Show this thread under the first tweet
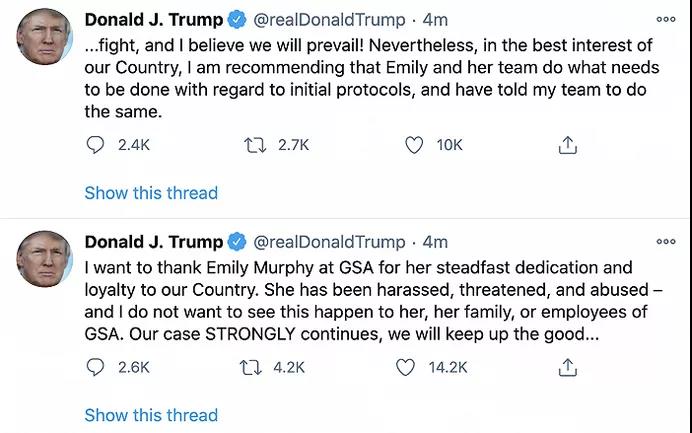This screenshot has width=692, height=433. 151,192
